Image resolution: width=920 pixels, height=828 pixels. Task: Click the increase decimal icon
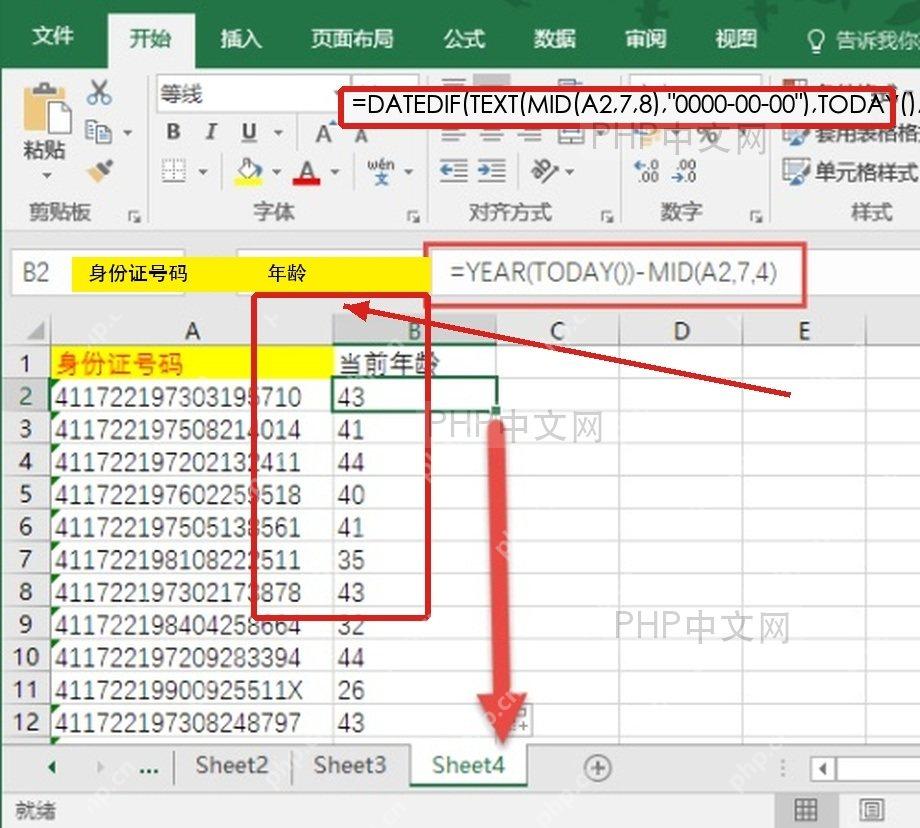coord(646,171)
